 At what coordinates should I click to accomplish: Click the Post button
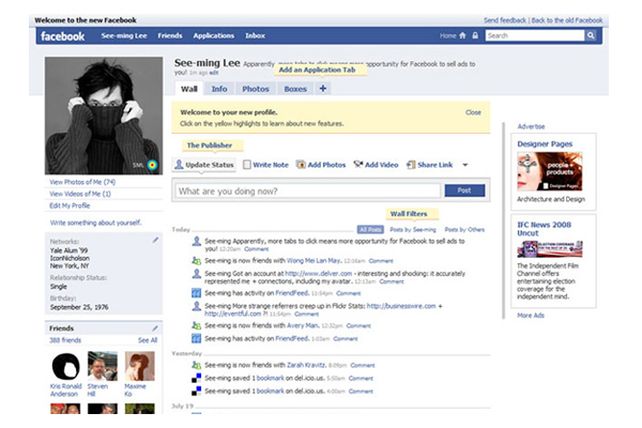(x=464, y=190)
